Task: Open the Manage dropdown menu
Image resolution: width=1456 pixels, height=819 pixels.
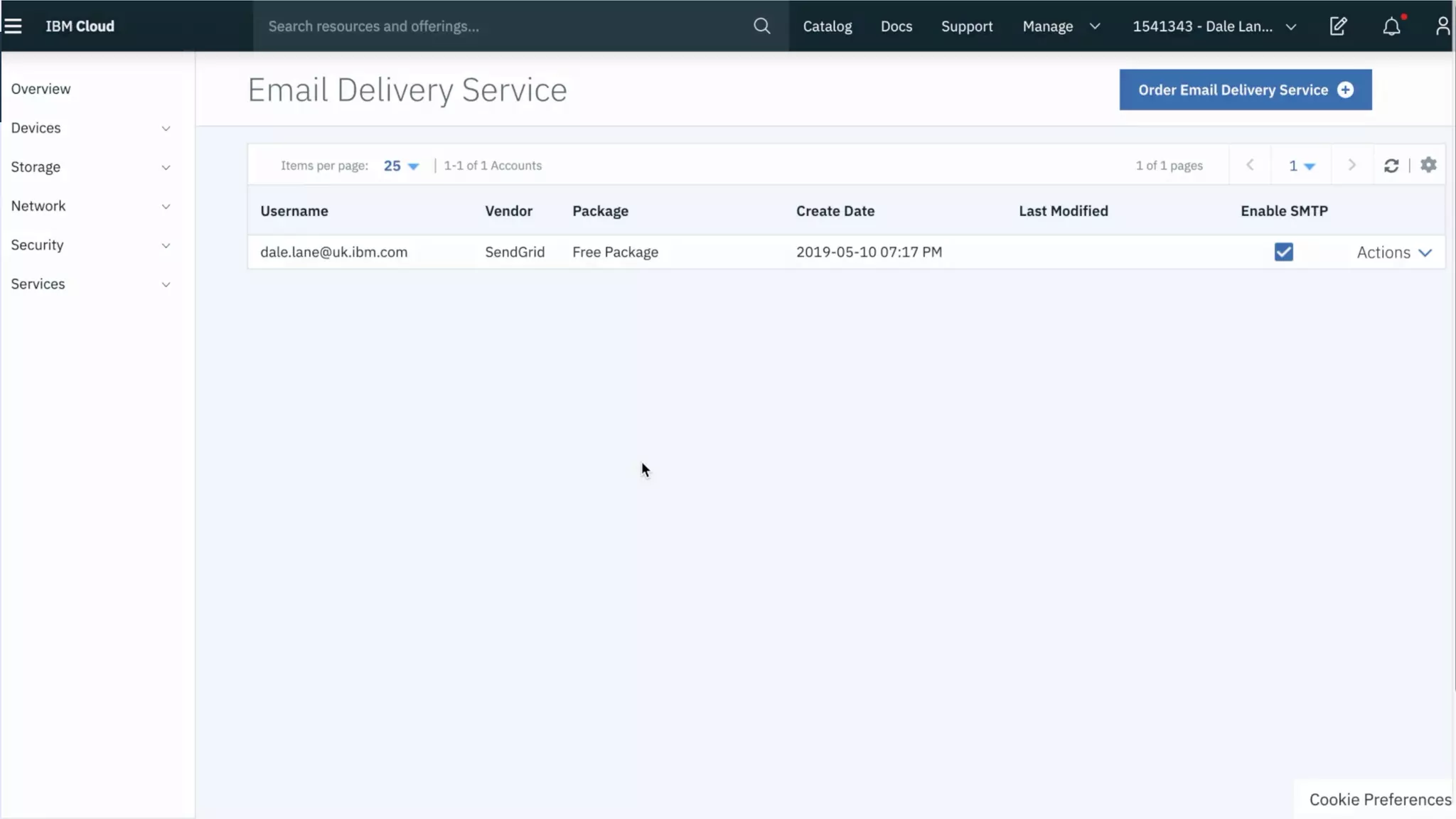Action: (x=1061, y=26)
